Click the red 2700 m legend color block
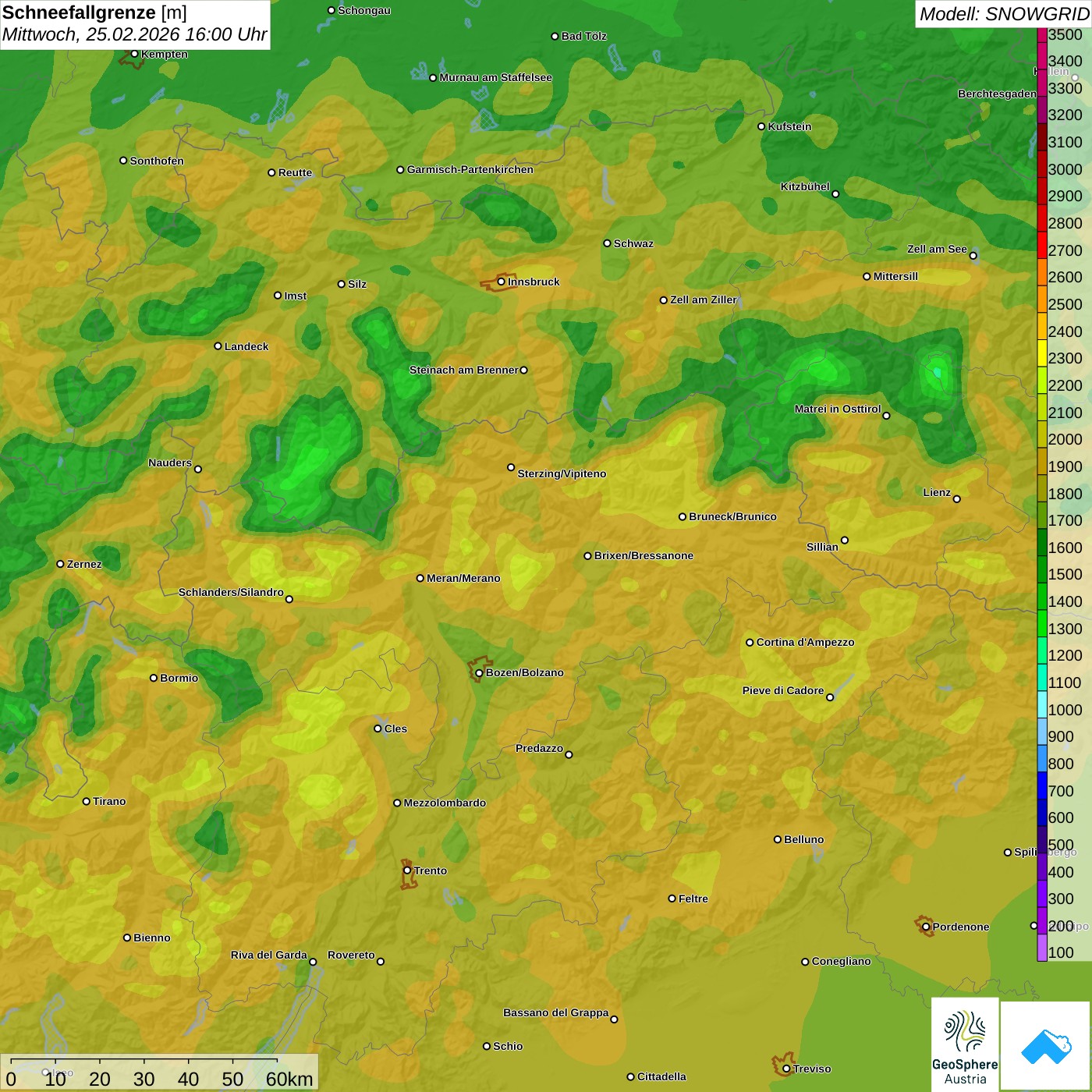This screenshot has width=1092, height=1092. [1042, 244]
